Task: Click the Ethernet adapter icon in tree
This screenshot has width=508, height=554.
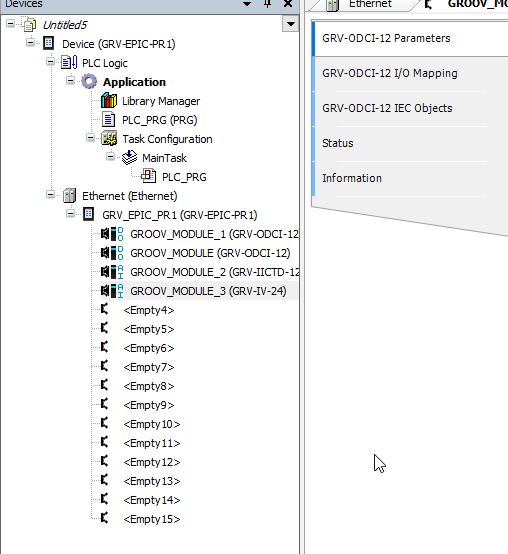Action: coord(69,195)
